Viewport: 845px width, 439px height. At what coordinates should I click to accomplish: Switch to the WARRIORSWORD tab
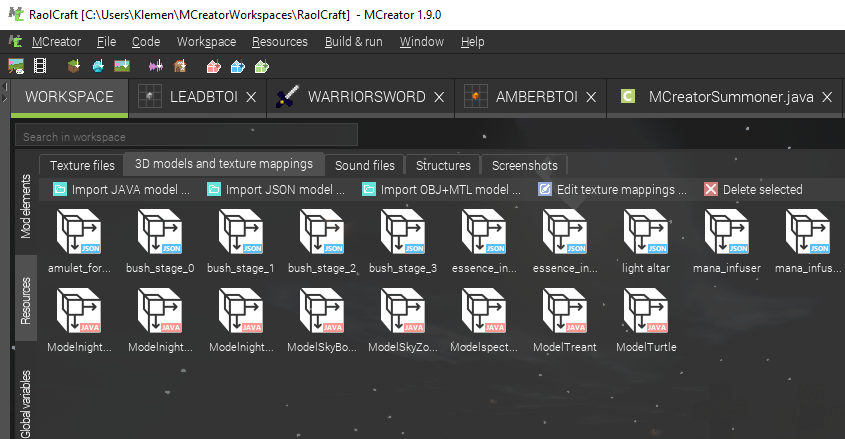tap(361, 97)
